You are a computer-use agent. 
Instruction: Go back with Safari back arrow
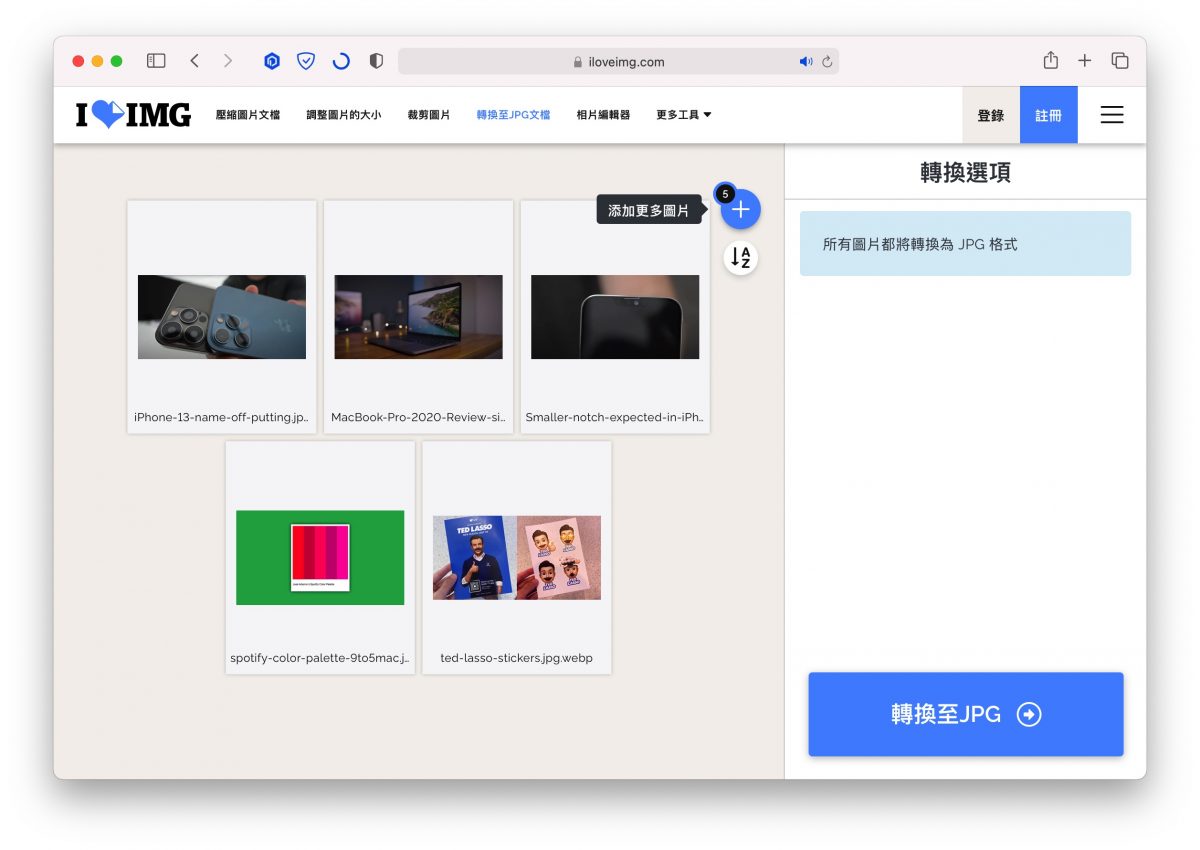coord(194,61)
